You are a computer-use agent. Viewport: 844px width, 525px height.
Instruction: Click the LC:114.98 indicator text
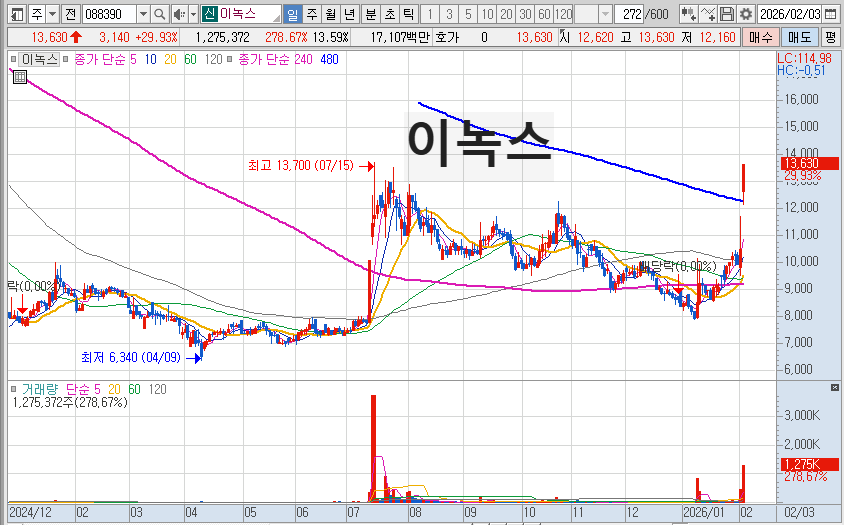coord(804,58)
